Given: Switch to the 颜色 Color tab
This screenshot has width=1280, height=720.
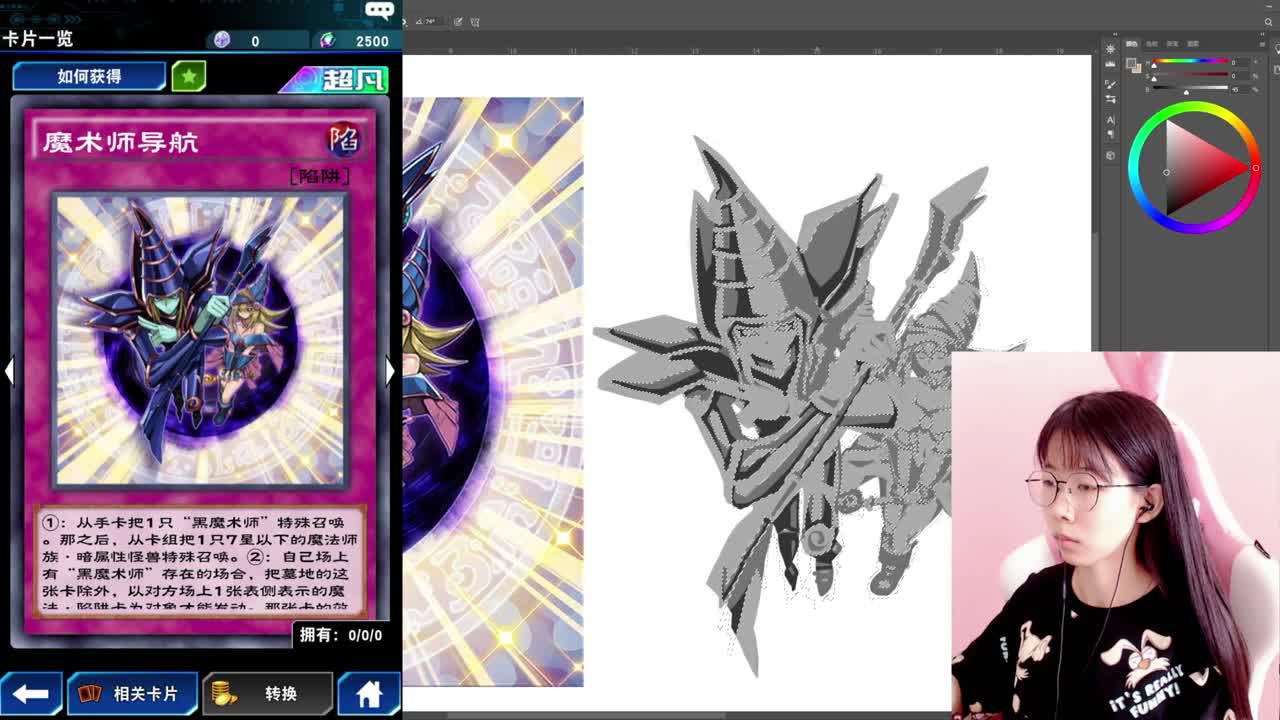Looking at the screenshot, I should point(1132,44).
